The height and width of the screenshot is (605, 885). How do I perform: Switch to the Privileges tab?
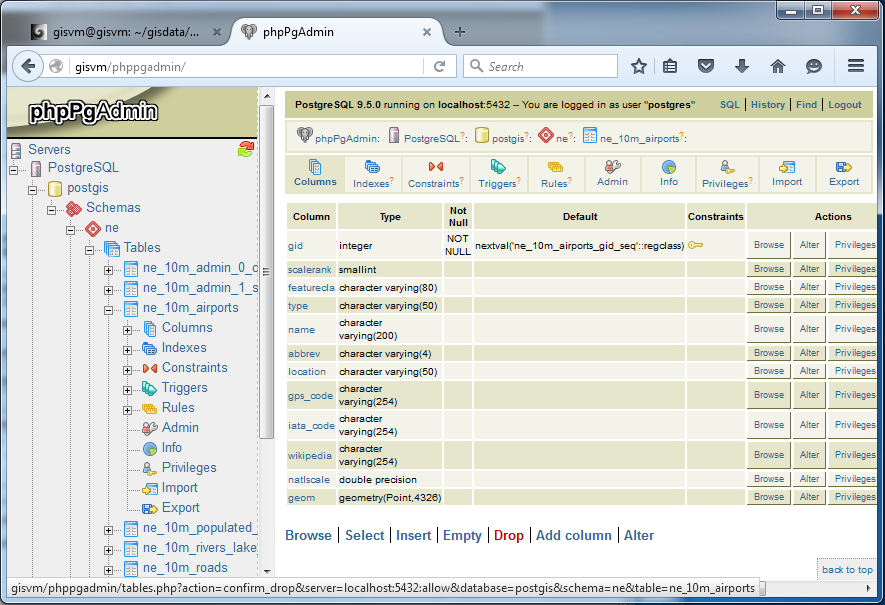pos(727,174)
